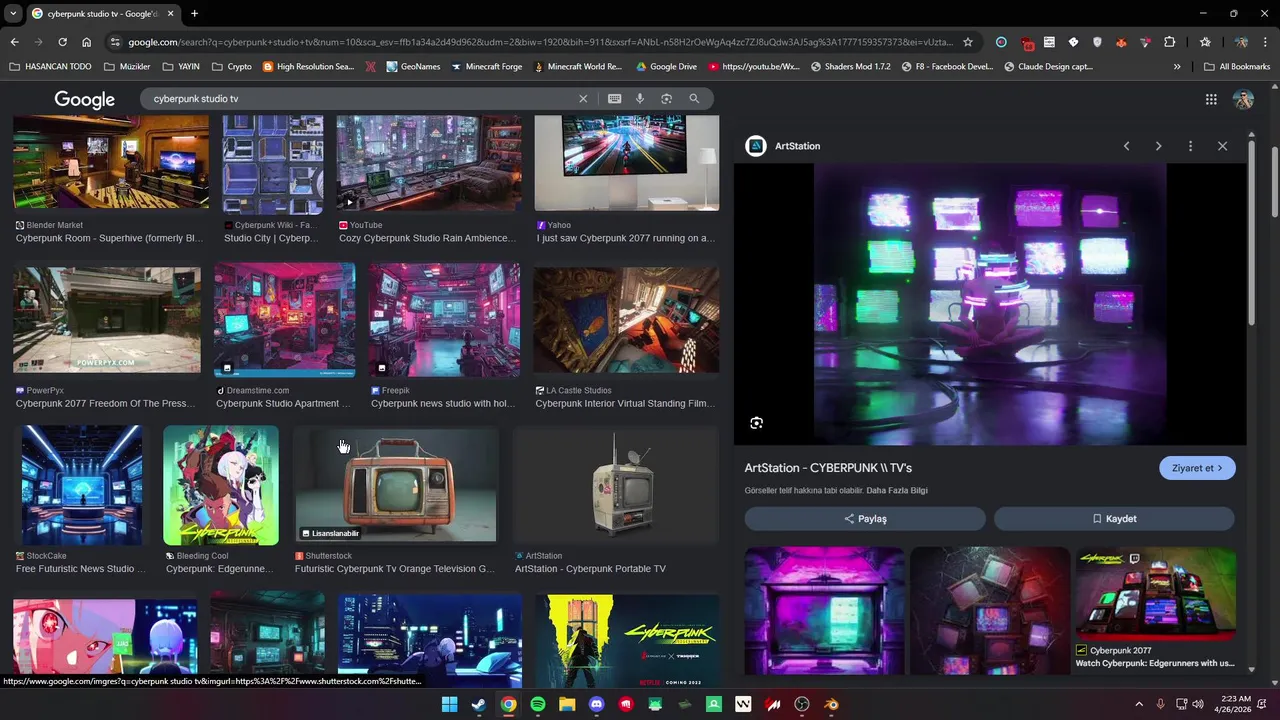Open a new browser tab
The image size is (1280, 720).
coord(194,14)
